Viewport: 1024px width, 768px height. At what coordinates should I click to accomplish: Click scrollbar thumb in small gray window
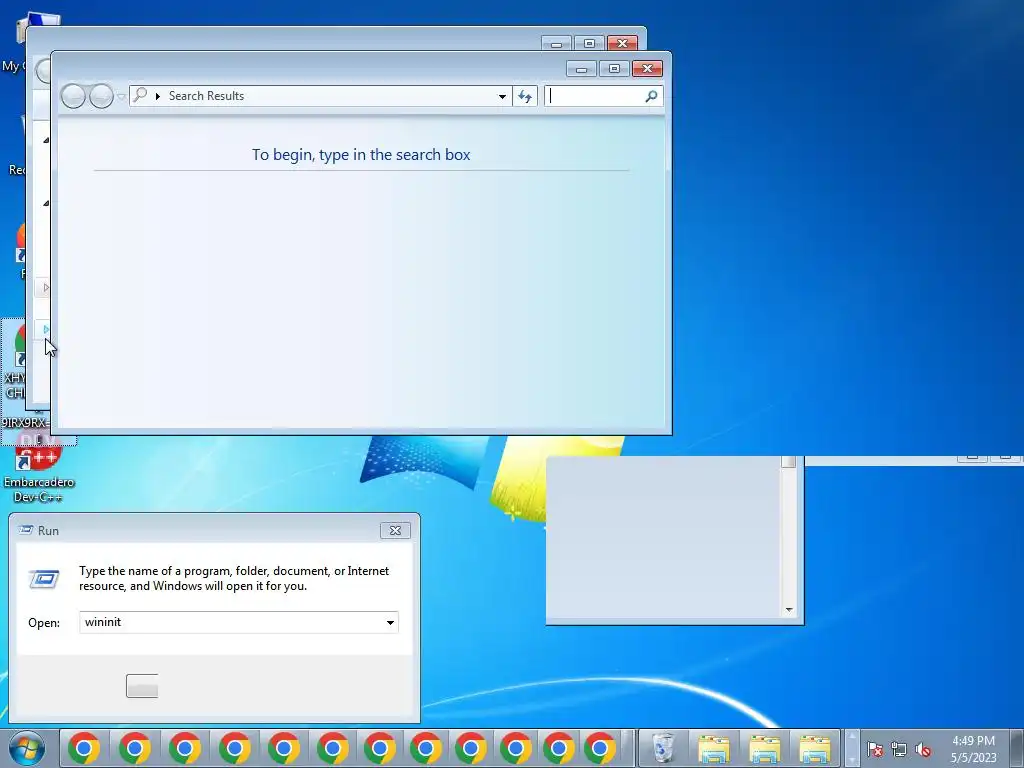tap(789, 461)
